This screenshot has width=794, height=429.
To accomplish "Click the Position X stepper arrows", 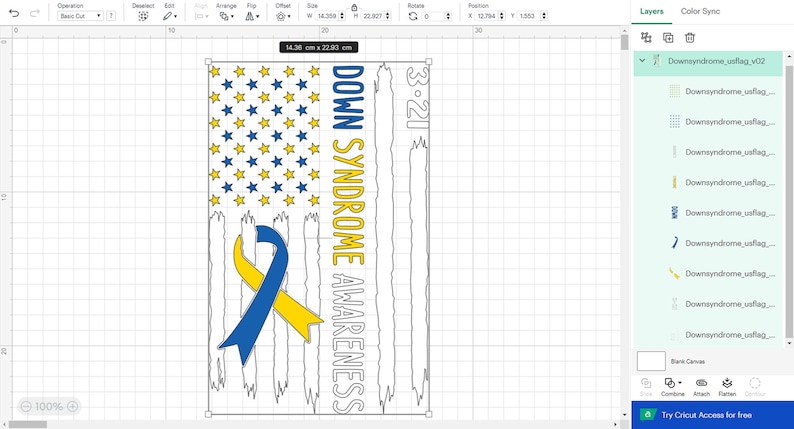I will tap(502, 16).
